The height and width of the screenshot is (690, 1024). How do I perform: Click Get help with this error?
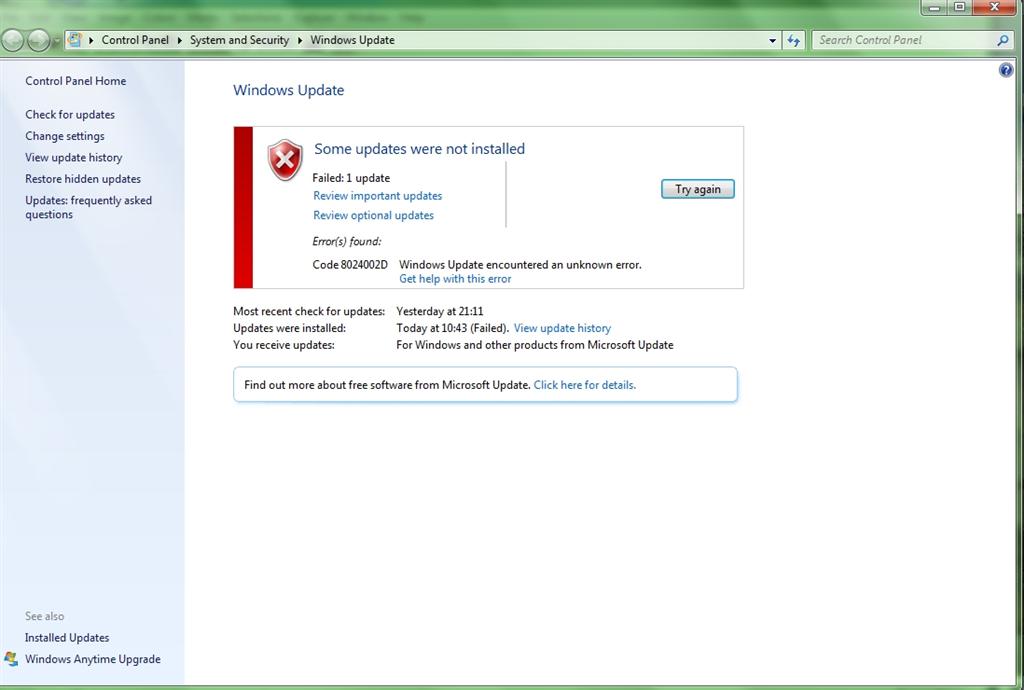click(455, 279)
